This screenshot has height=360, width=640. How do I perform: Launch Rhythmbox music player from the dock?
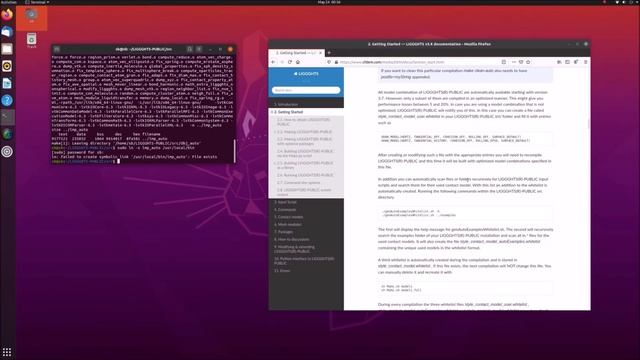tap(7, 66)
